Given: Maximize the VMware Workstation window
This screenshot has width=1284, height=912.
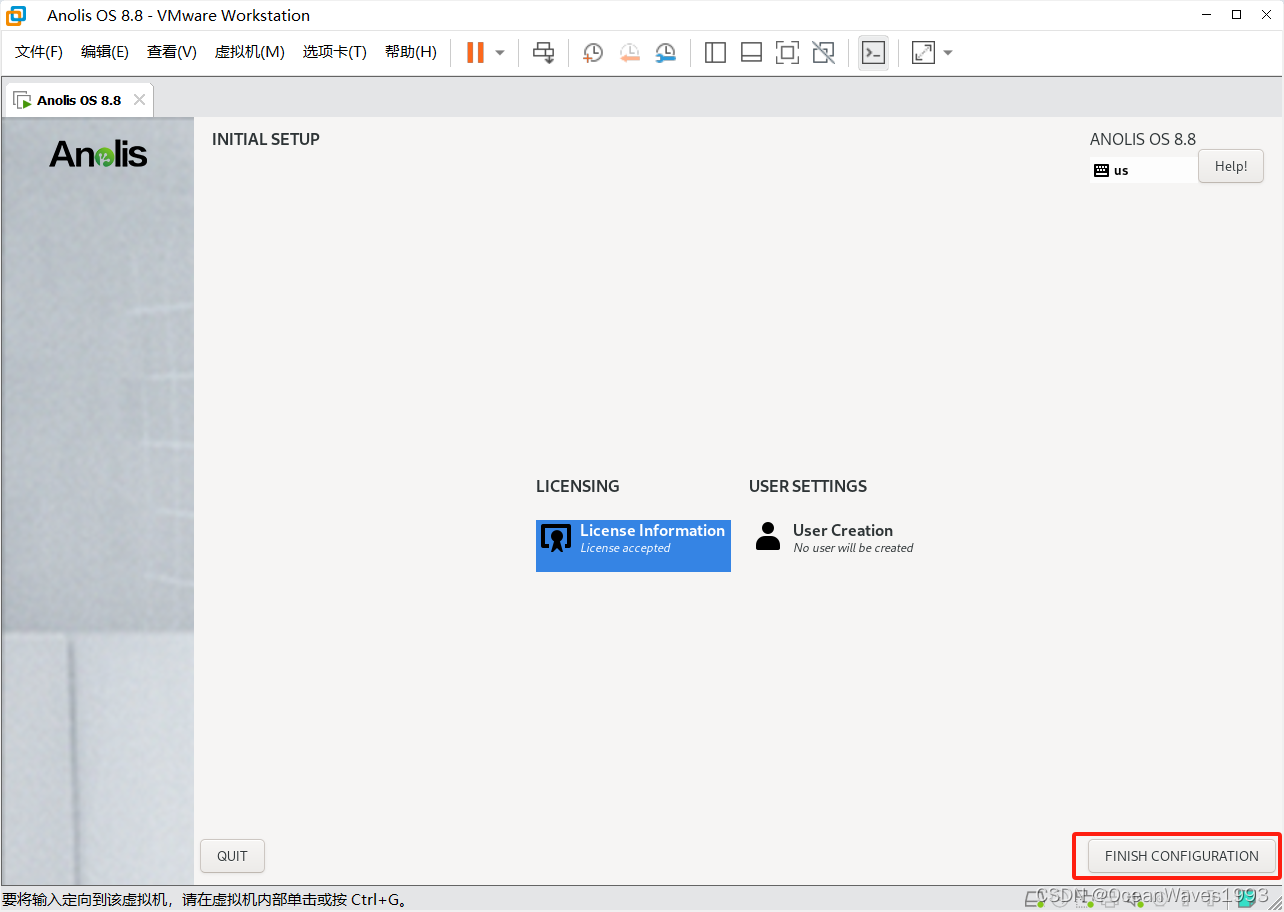Looking at the screenshot, I should (x=1237, y=15).
